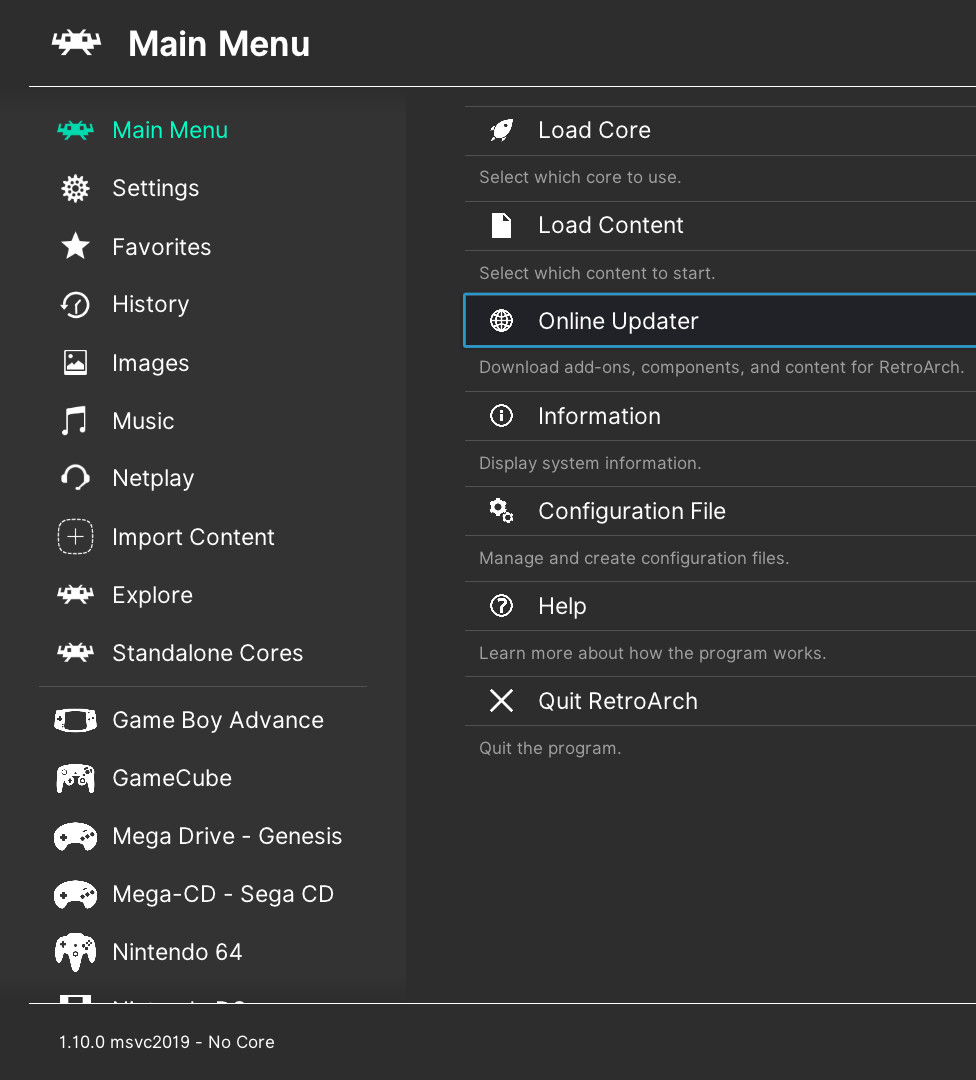This screenshot has width=976, height=1080.
Task: Click the Mega-CD - Sega CD controller icon
Action: tap(75, 894)
